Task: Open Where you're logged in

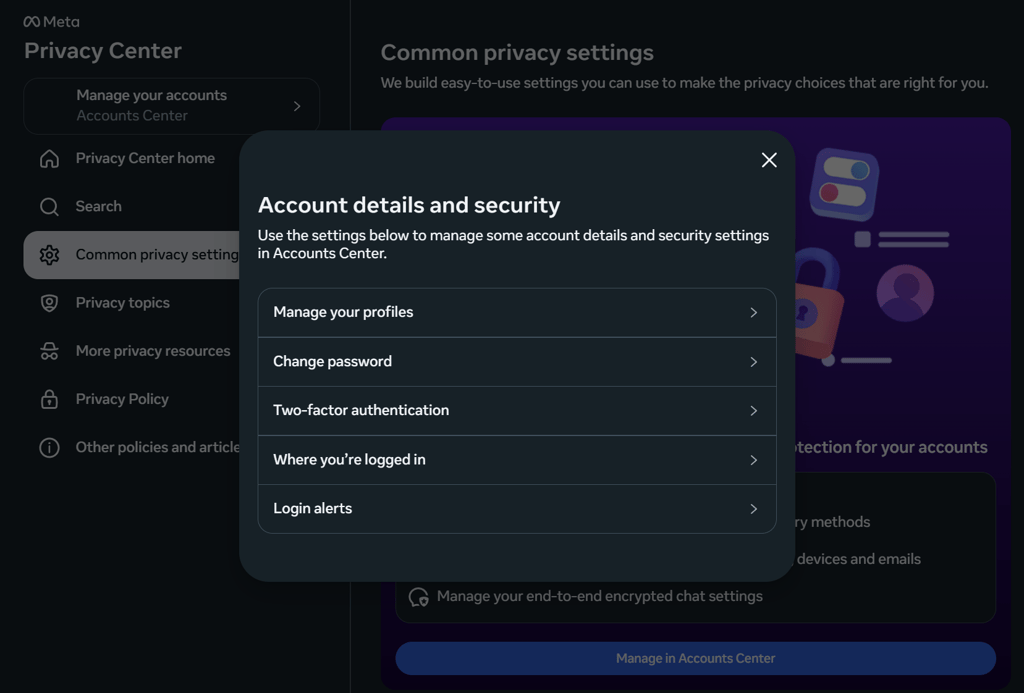Action: coord(517,460)
